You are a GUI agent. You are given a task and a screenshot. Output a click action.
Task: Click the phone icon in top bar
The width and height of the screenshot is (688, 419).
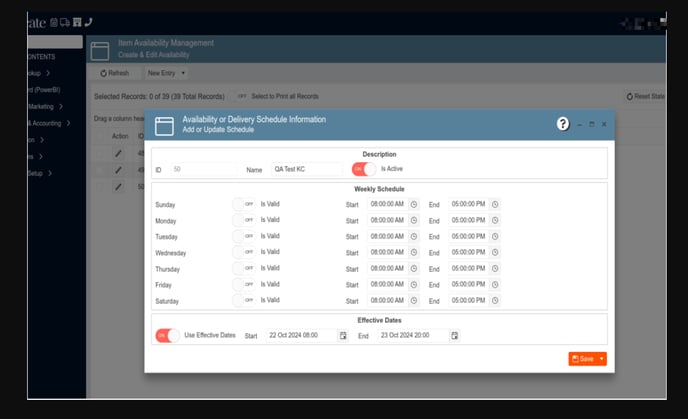point(87,21)
